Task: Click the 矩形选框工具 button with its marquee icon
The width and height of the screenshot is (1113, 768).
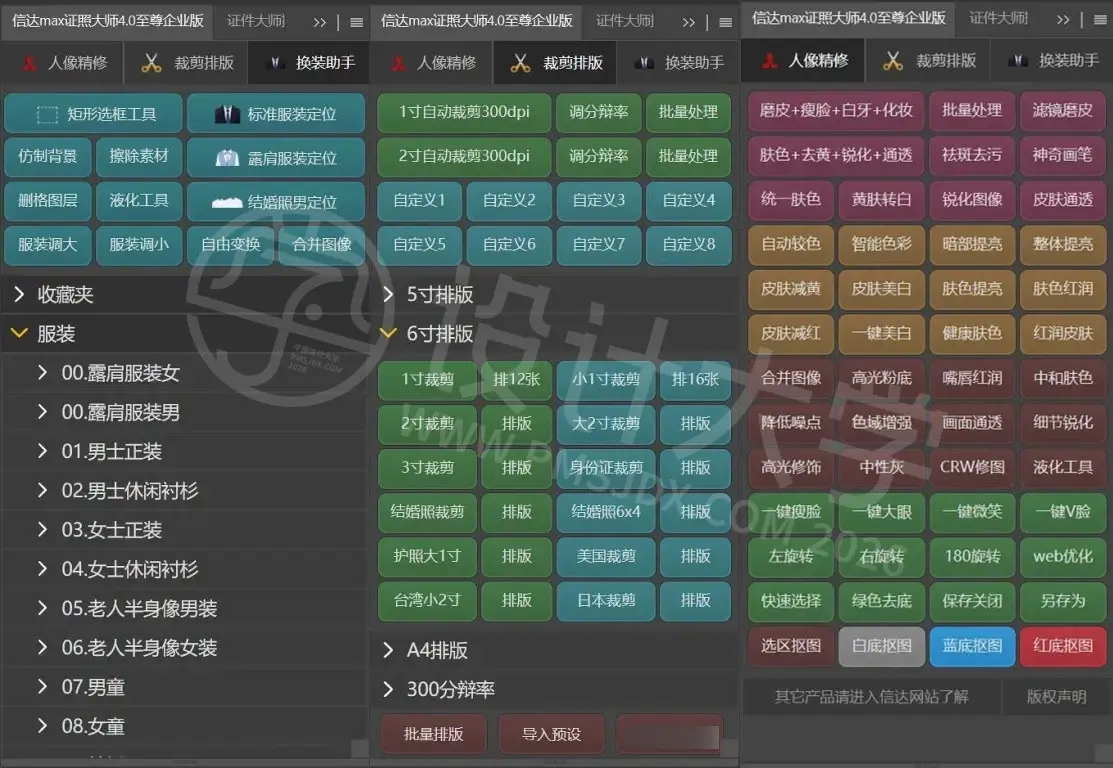Action: coord(94,114)
